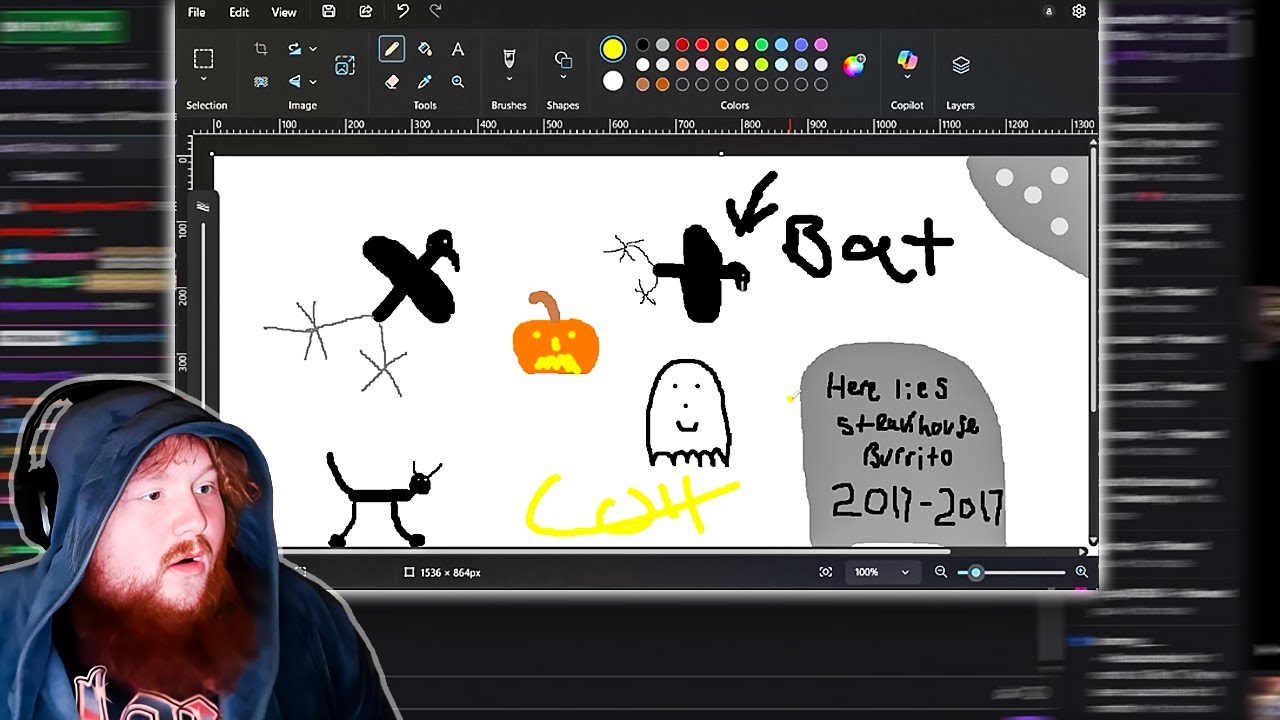Select the Fill bucket tool
Viewport: 1280px width, 720px height.
click(424, 49)
